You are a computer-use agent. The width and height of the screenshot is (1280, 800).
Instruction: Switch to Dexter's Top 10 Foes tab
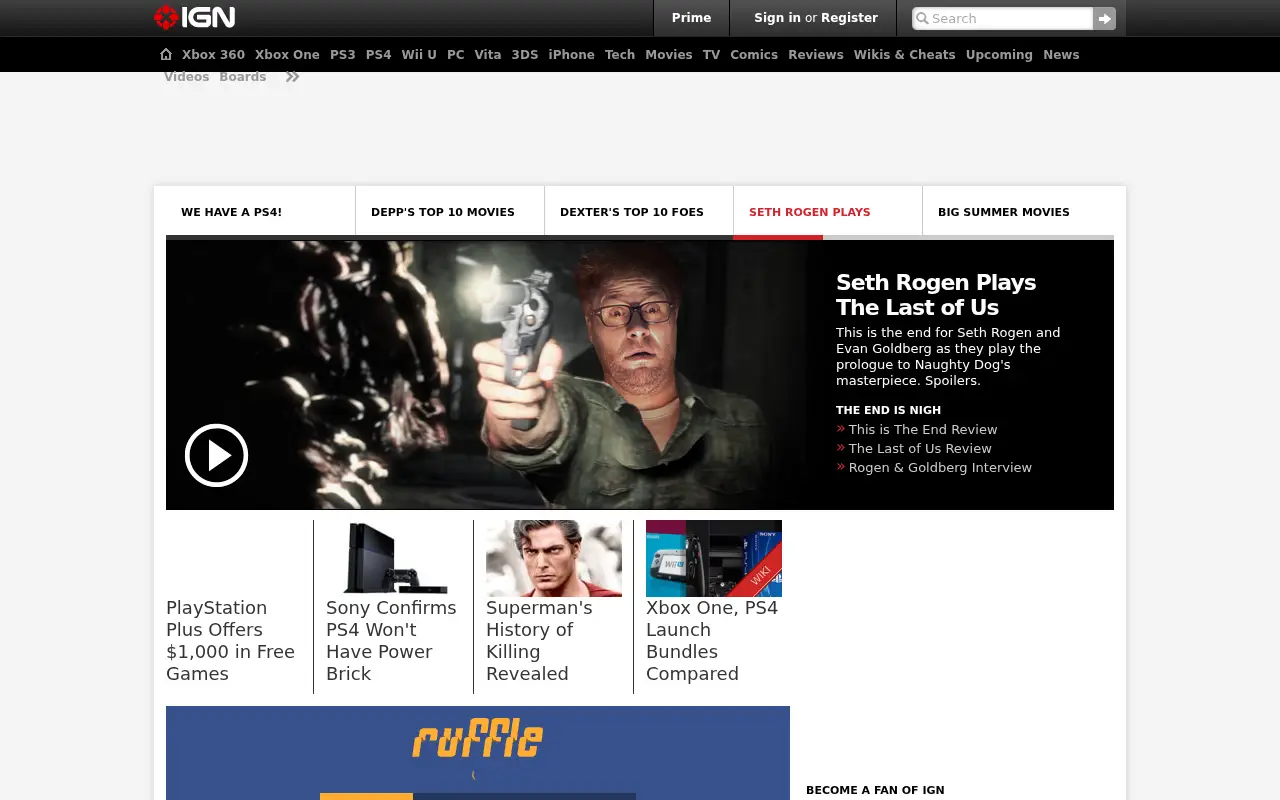[639, 212]
